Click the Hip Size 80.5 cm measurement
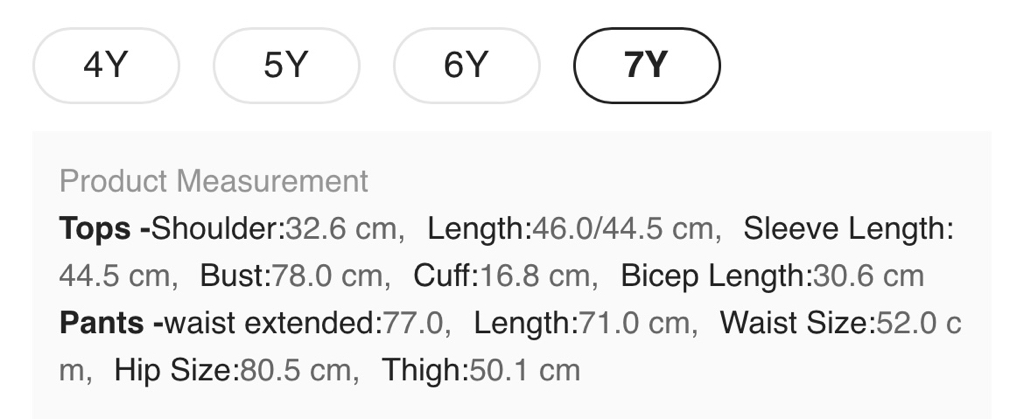This screenshot has width=1024, height=419. coord(236,371)
